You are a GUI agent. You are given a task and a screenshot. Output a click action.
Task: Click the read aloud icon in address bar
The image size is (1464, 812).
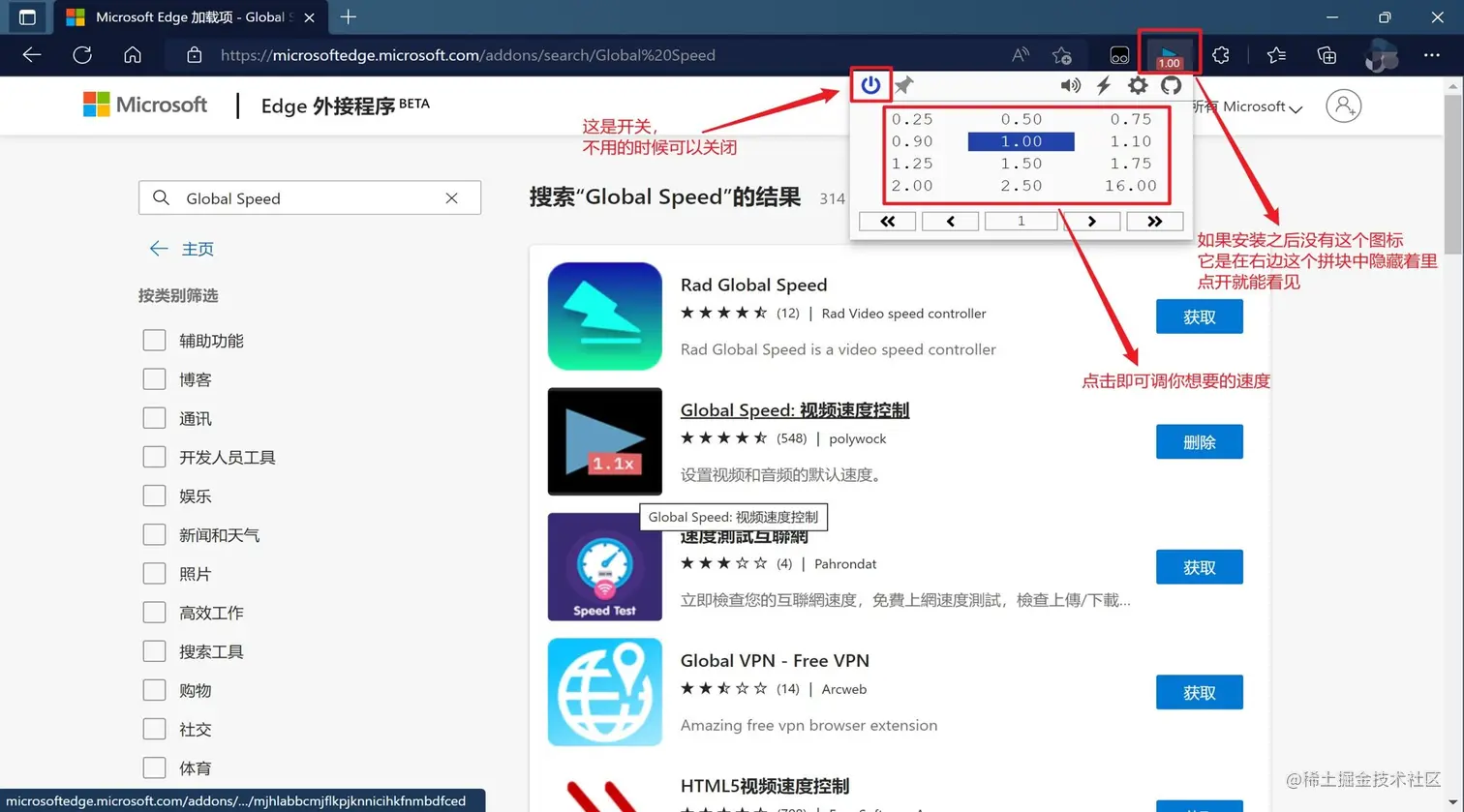[x=1020, y=55]
